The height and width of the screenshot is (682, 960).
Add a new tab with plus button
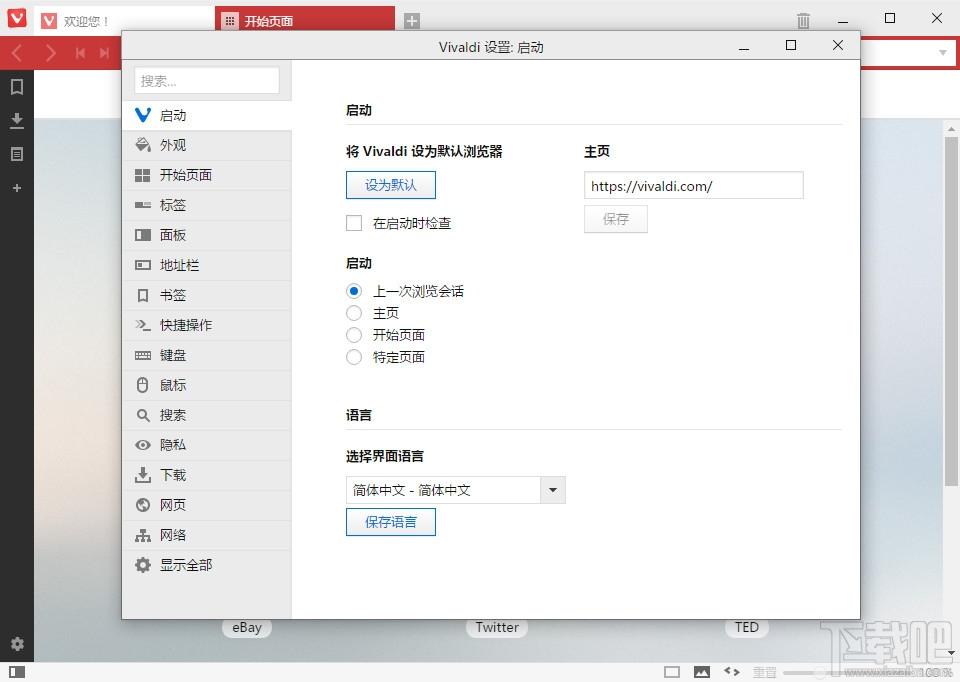[412, 21]
